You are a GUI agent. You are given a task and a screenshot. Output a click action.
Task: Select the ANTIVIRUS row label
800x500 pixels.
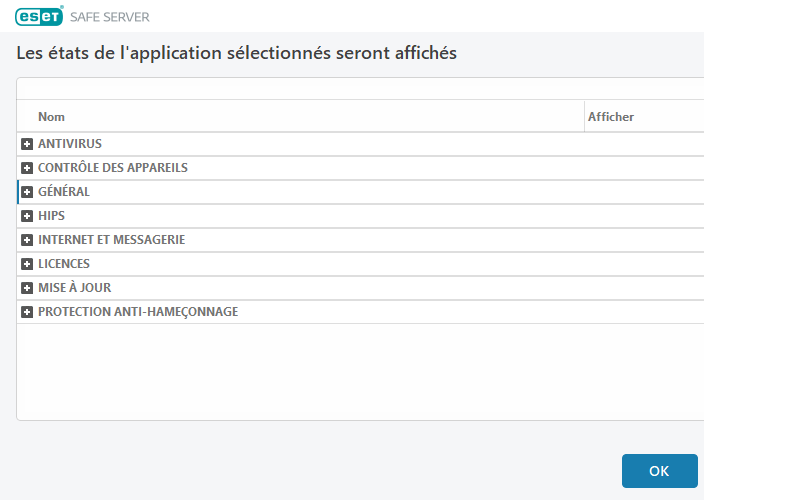point(70,144)
